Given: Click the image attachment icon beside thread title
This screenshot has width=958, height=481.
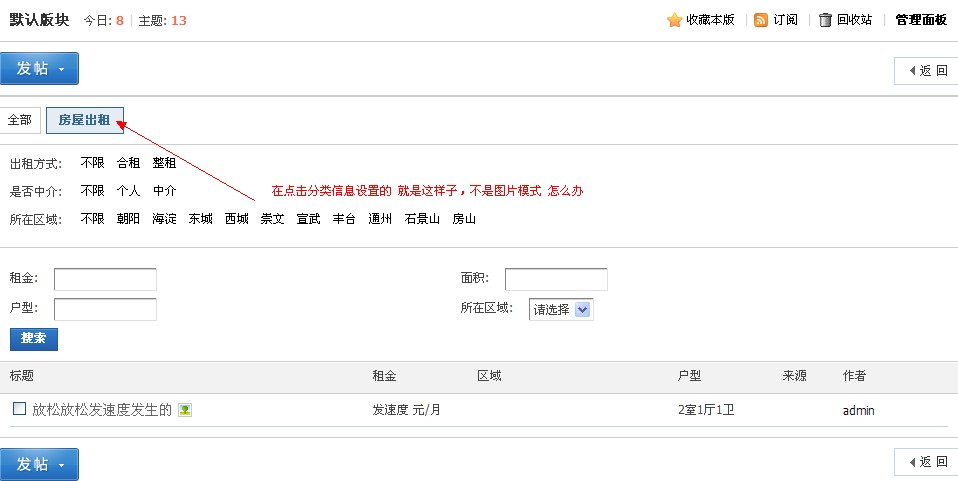Looking at the screenshot, I should pyautogui.click(x=185, y=409).
